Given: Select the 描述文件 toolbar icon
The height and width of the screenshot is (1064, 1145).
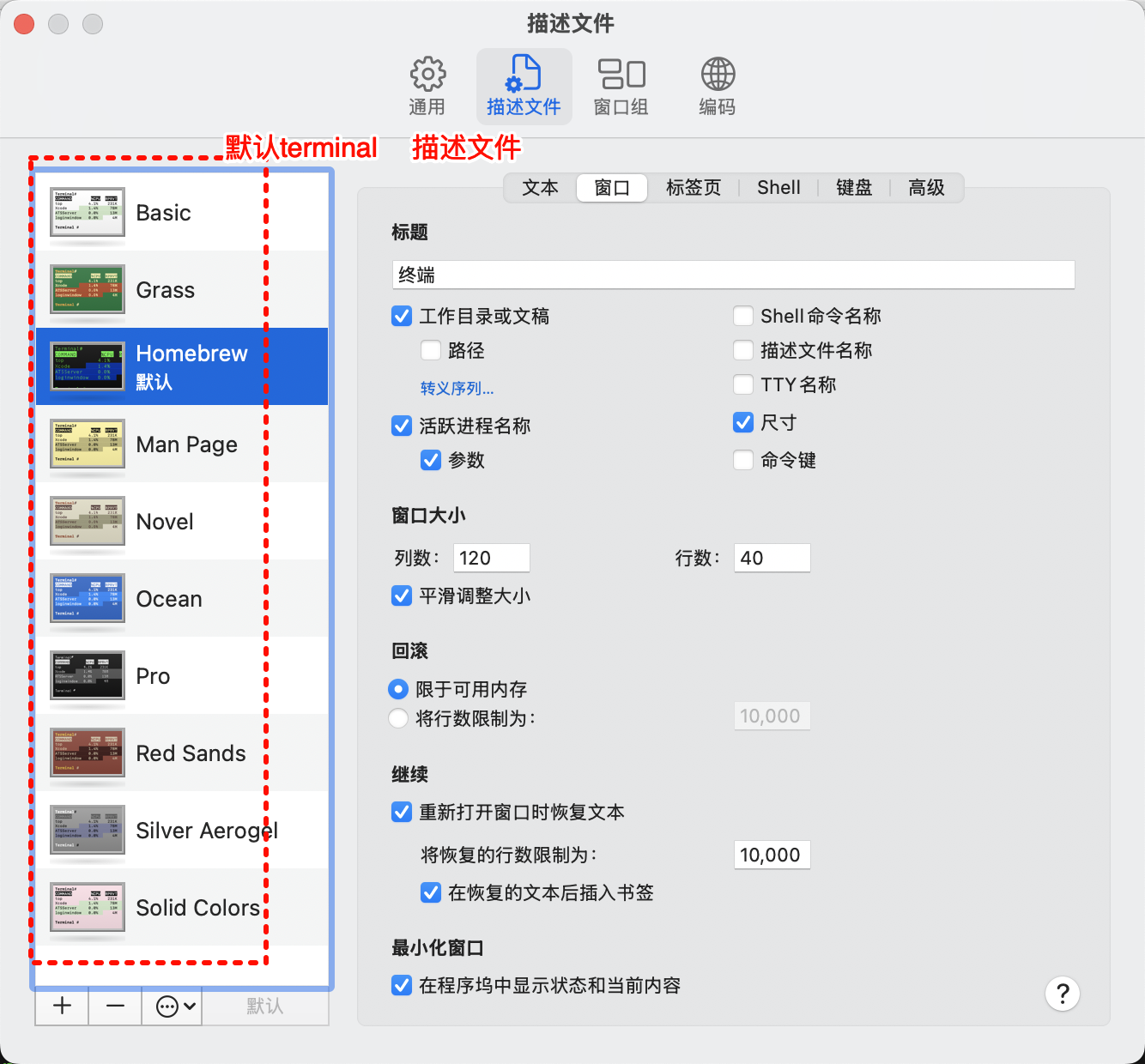Looking at the screenshot, I should (524, 84).
